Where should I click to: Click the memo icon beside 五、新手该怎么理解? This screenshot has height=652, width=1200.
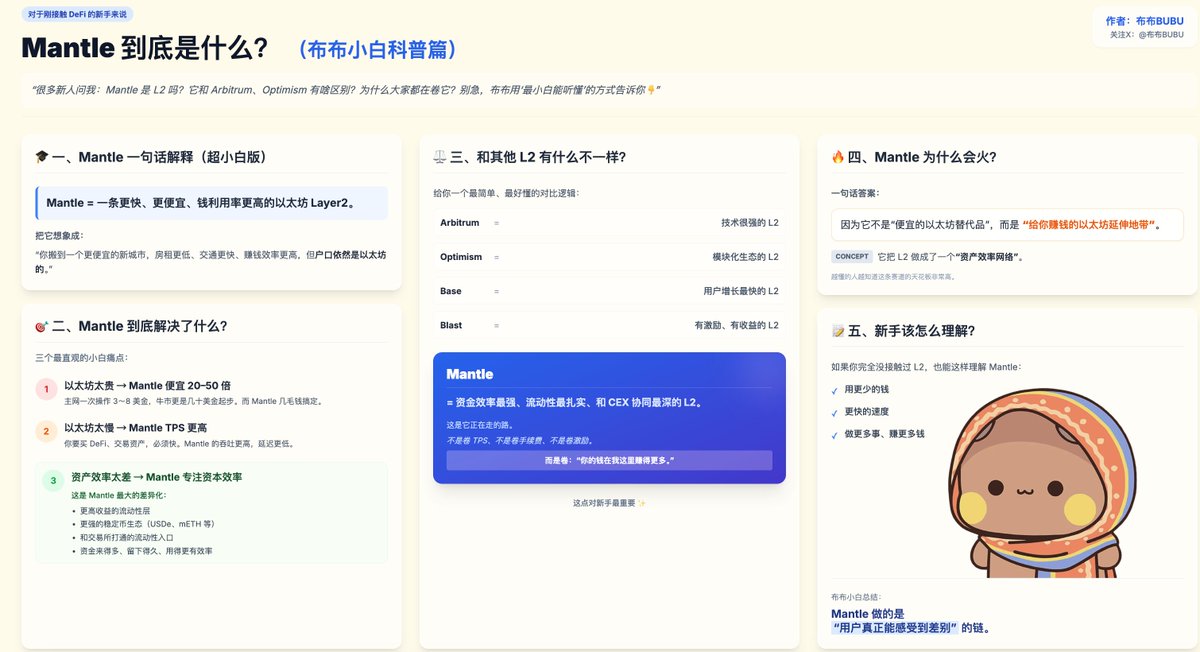838,331
